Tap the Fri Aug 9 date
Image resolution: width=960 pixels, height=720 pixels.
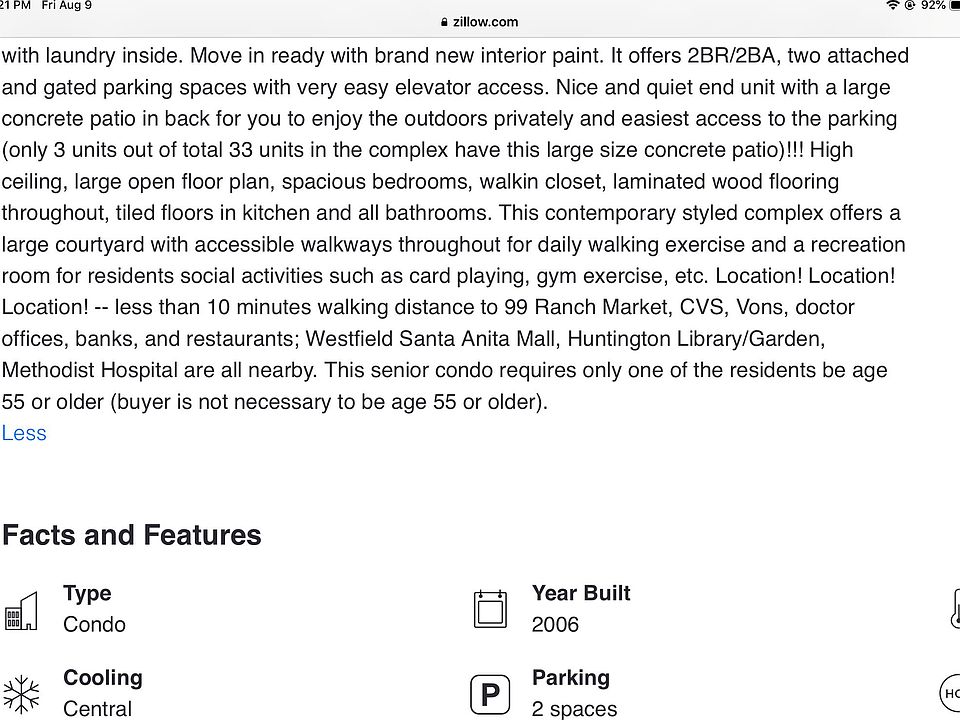click(66, 6)
